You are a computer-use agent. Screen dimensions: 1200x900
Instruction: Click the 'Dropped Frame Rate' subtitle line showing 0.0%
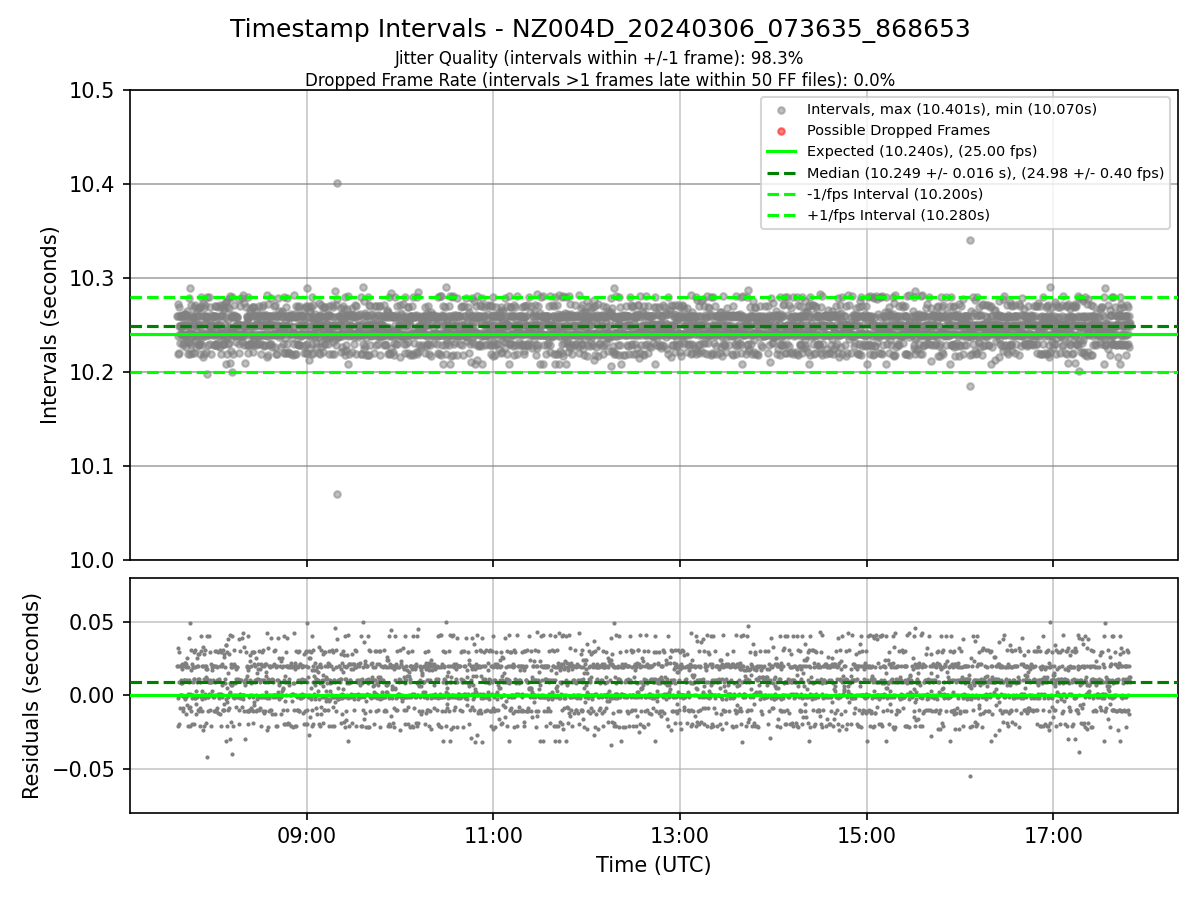pos(600,80)
